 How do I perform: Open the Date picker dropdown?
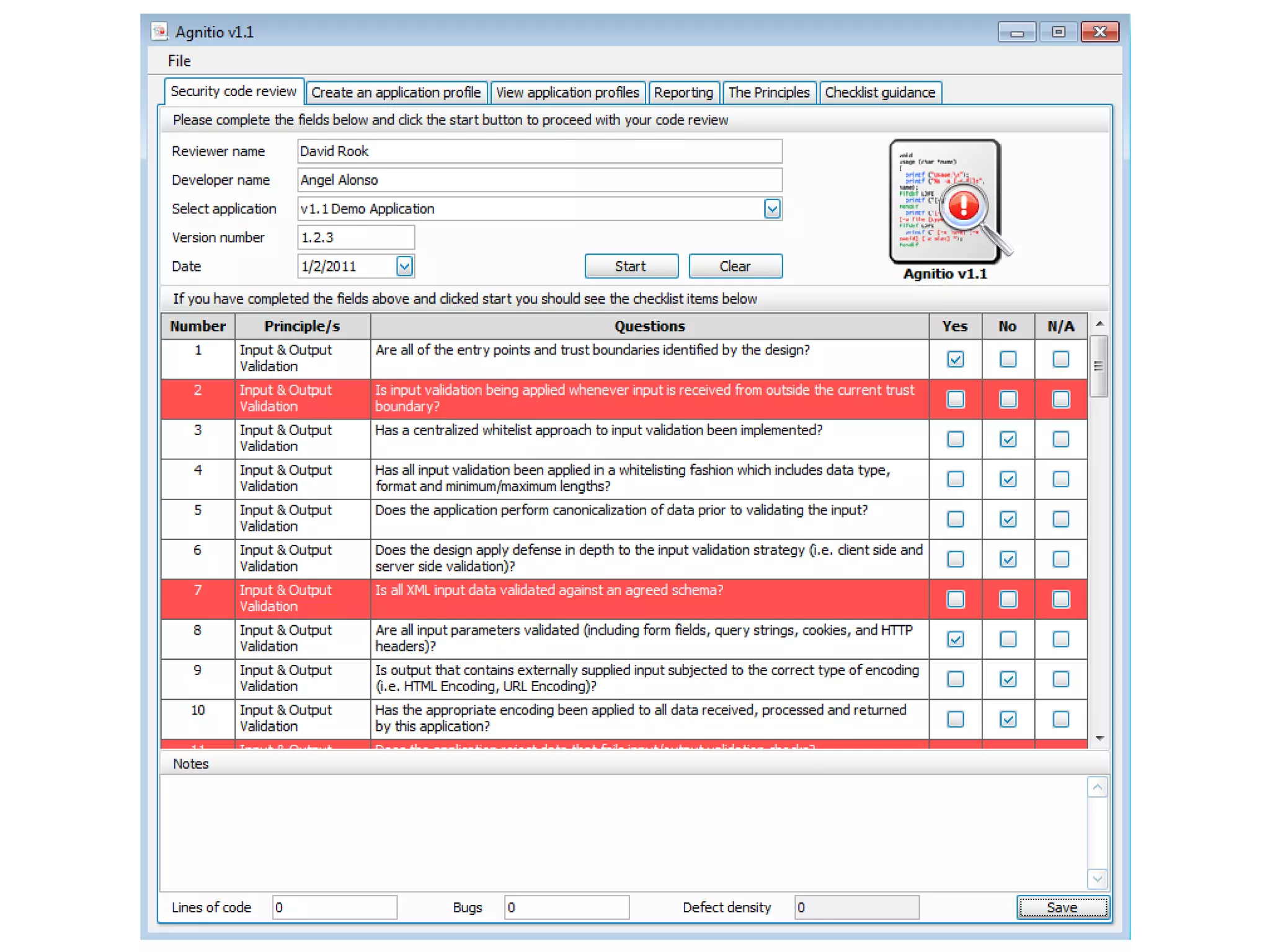404,267
